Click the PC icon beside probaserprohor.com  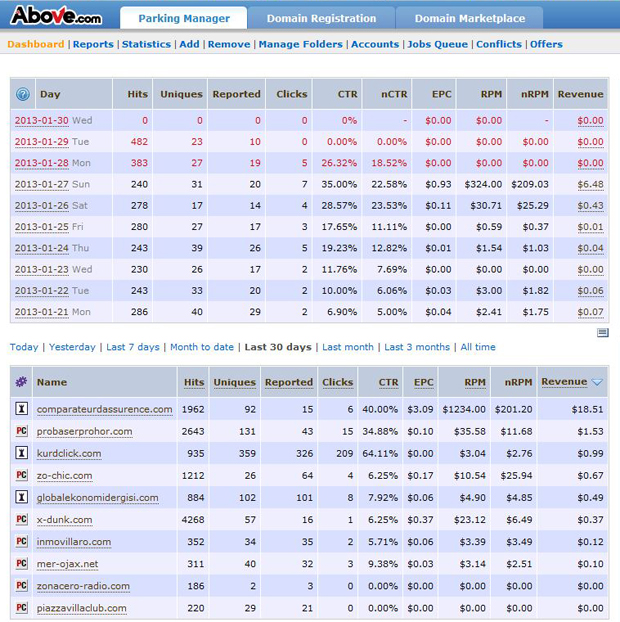coord(21,431)
